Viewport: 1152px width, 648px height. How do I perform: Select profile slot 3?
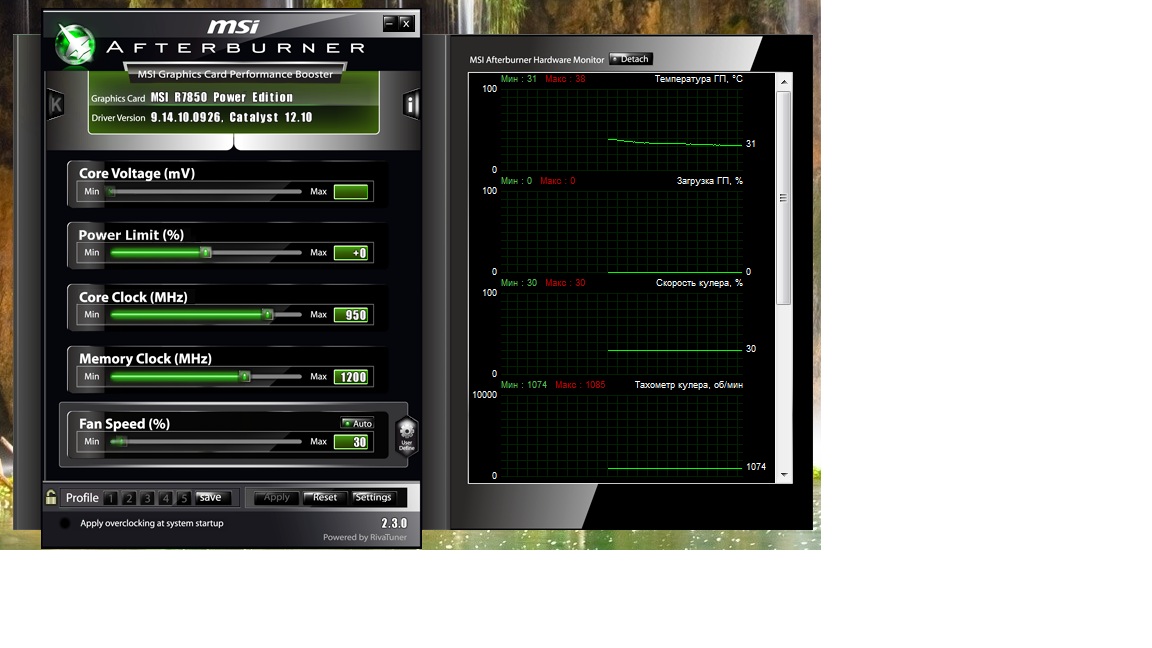[x=147, y=498]
